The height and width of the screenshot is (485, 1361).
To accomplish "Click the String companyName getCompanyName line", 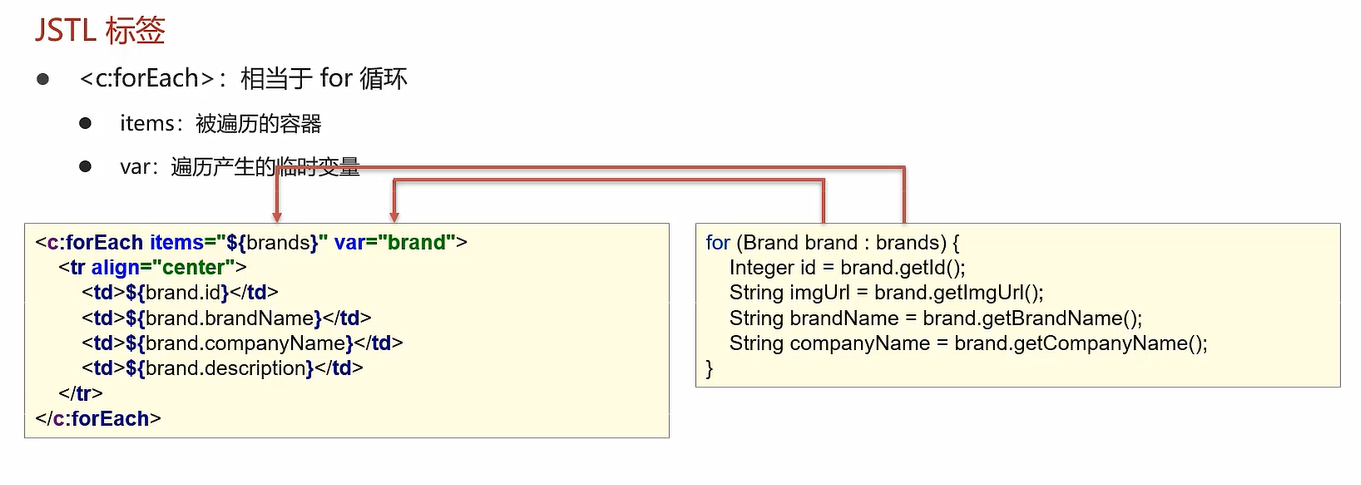I will (x=968, y=344).
